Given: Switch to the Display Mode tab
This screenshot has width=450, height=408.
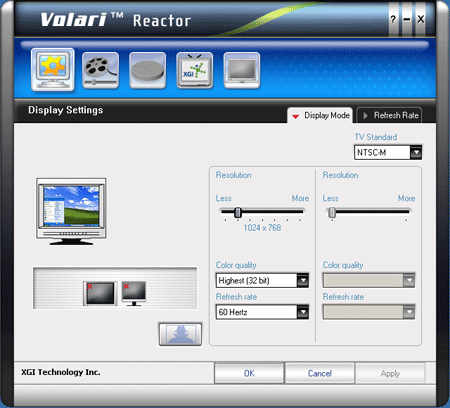Looking at the screenshot, I should pos(320,115).
